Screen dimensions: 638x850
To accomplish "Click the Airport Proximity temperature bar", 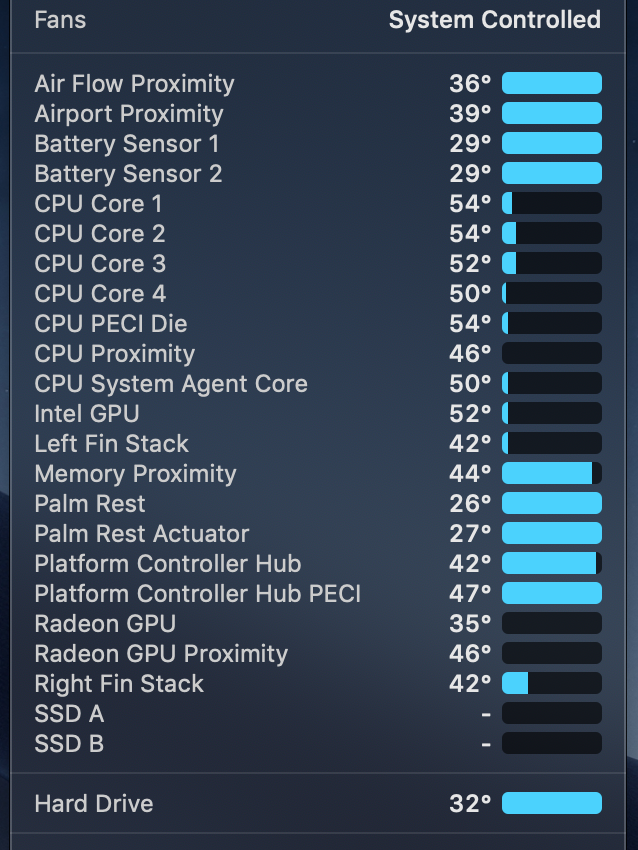I will click(552, 113).
